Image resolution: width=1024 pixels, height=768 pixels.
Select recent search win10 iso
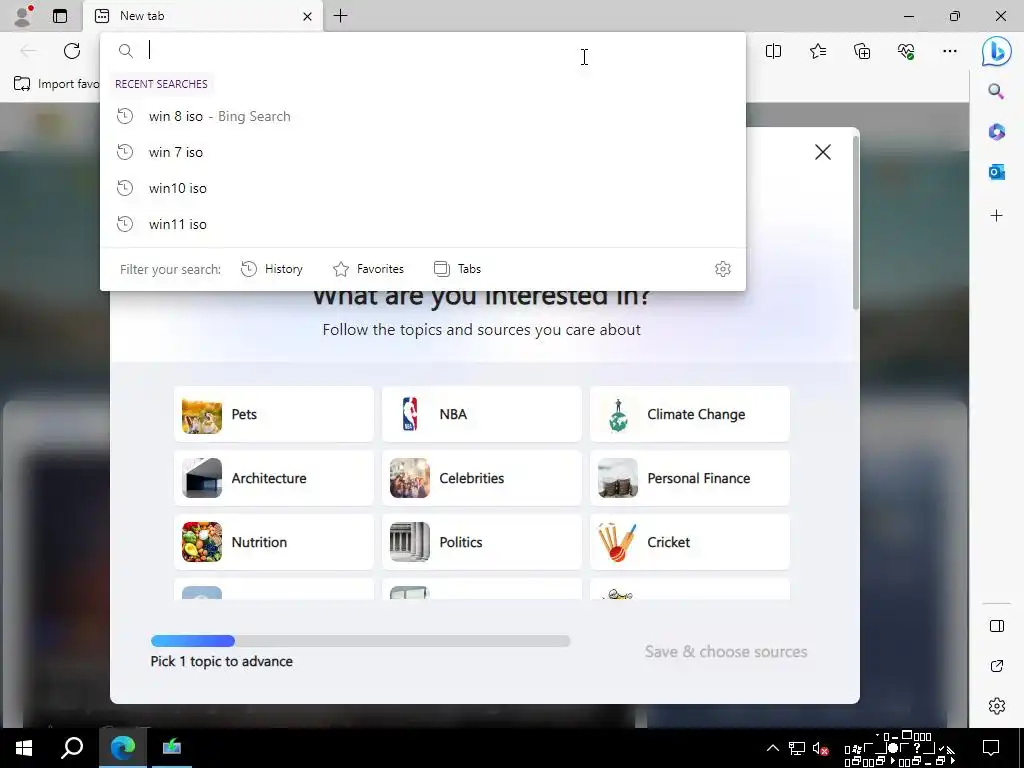[x=423, y=188]
